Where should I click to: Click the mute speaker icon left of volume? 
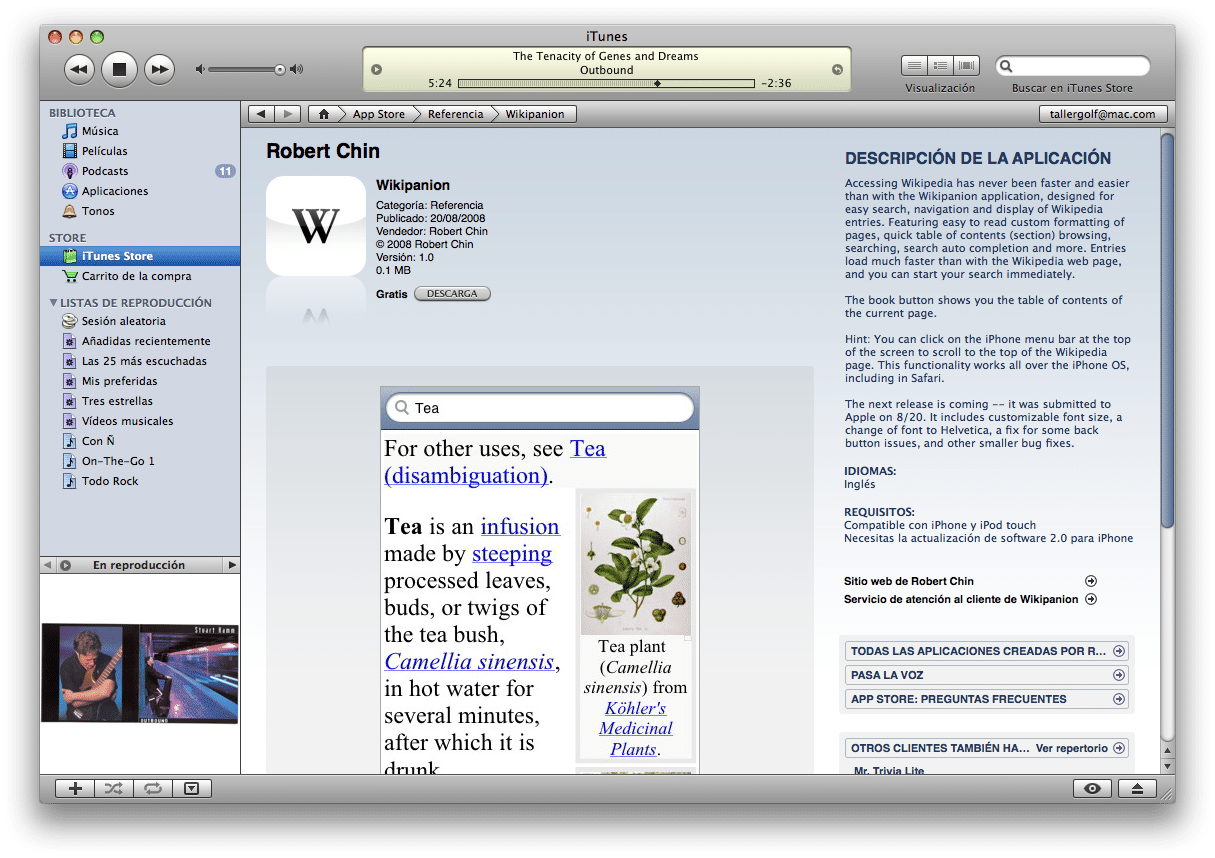(200, 69)
